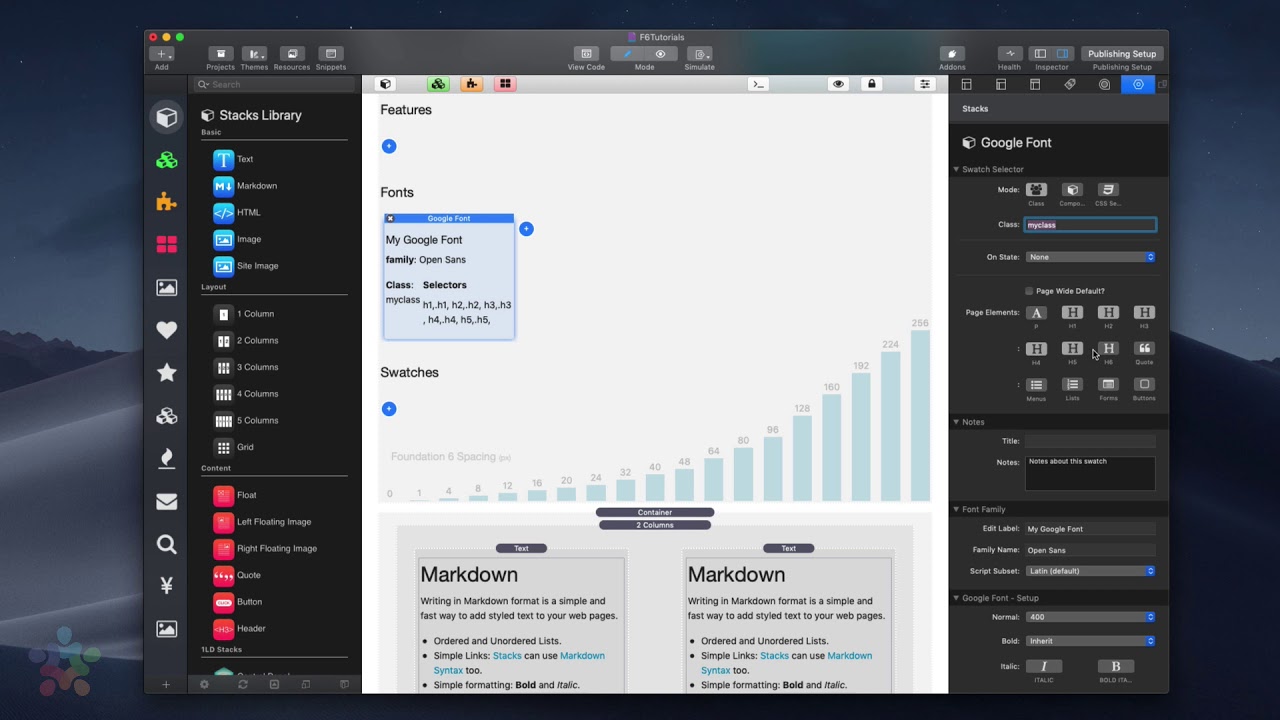Select the green cubes filter button
The width and height of the screenshot is (1280, 720).
438,84
